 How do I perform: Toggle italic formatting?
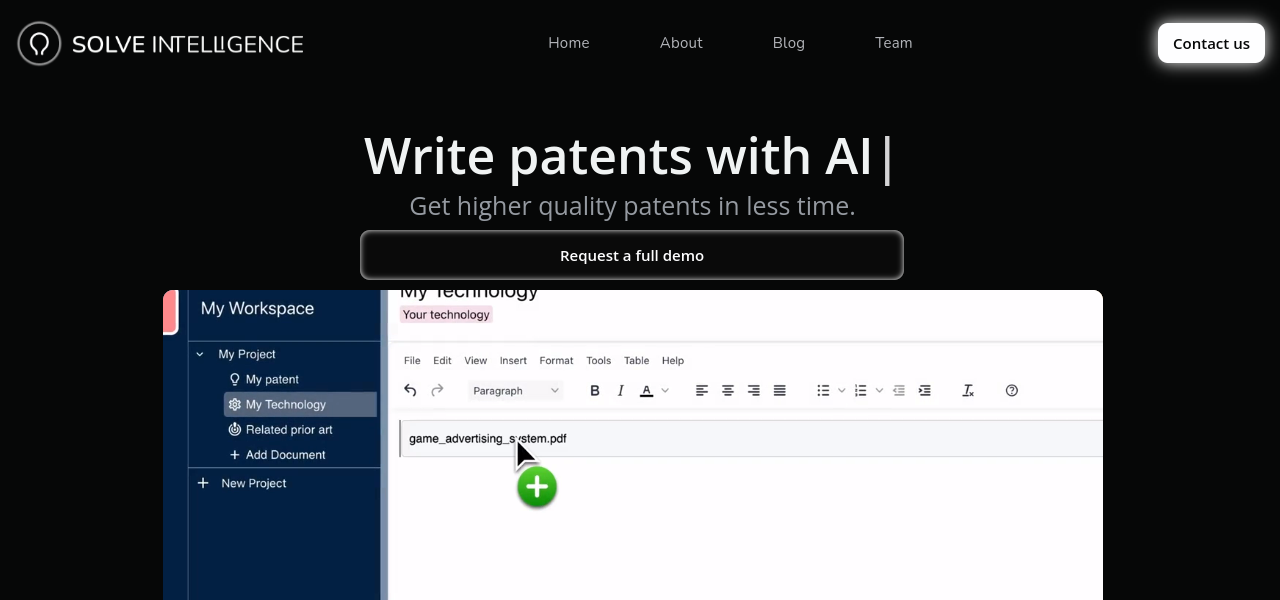[621, 390]
